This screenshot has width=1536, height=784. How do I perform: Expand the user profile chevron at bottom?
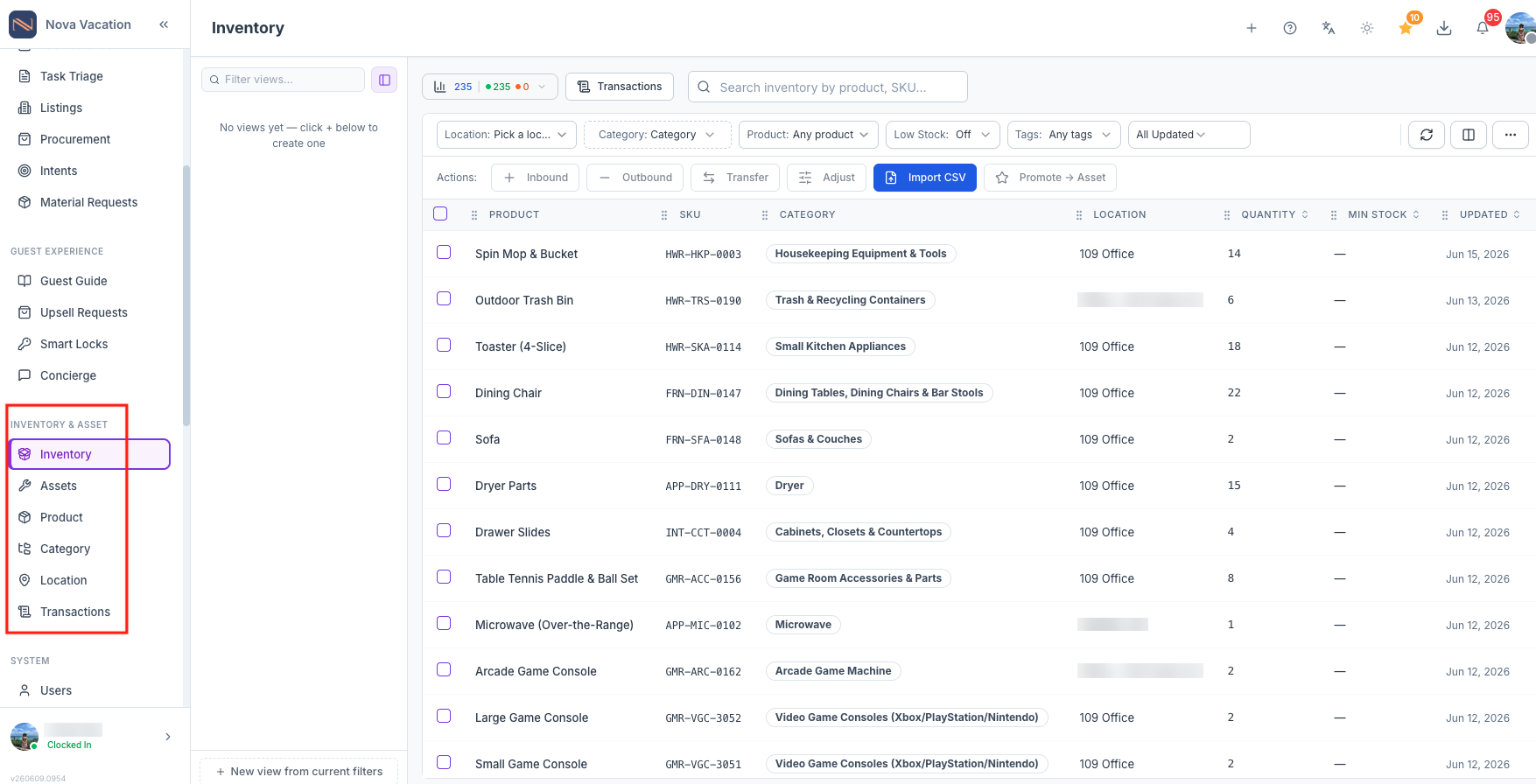168,737
